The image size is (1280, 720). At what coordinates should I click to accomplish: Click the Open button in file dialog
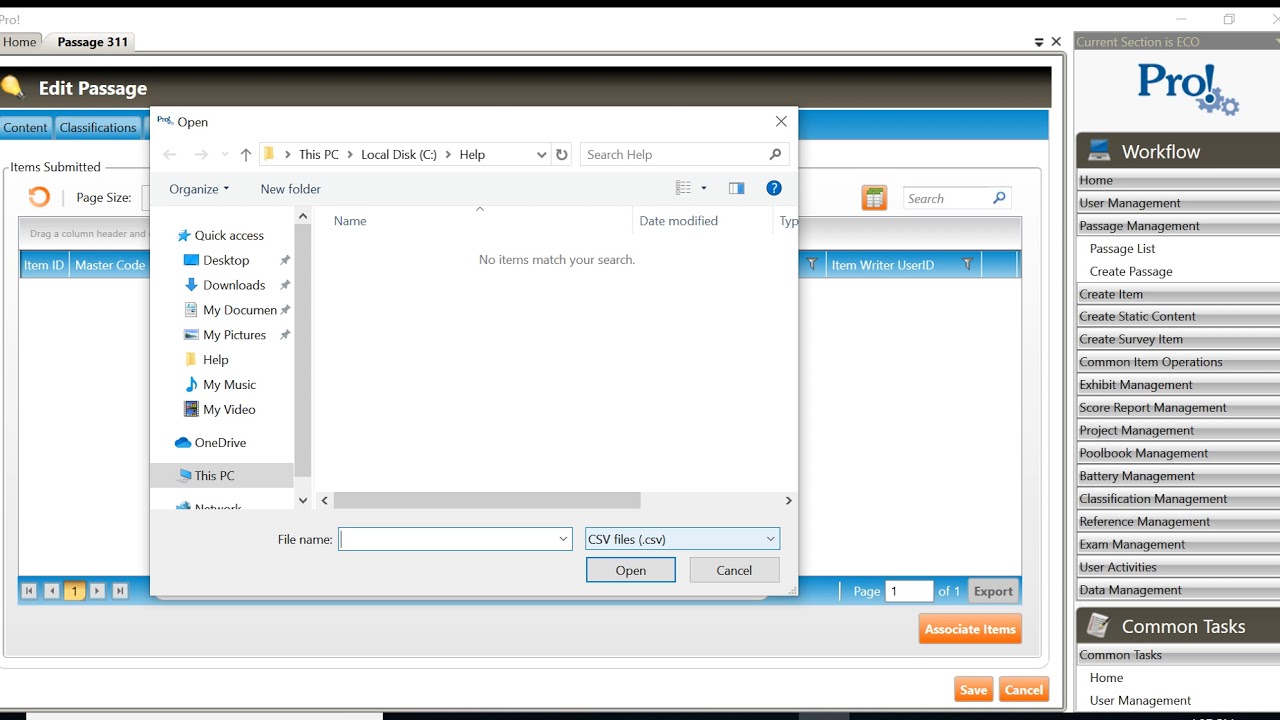click(631, 570)
